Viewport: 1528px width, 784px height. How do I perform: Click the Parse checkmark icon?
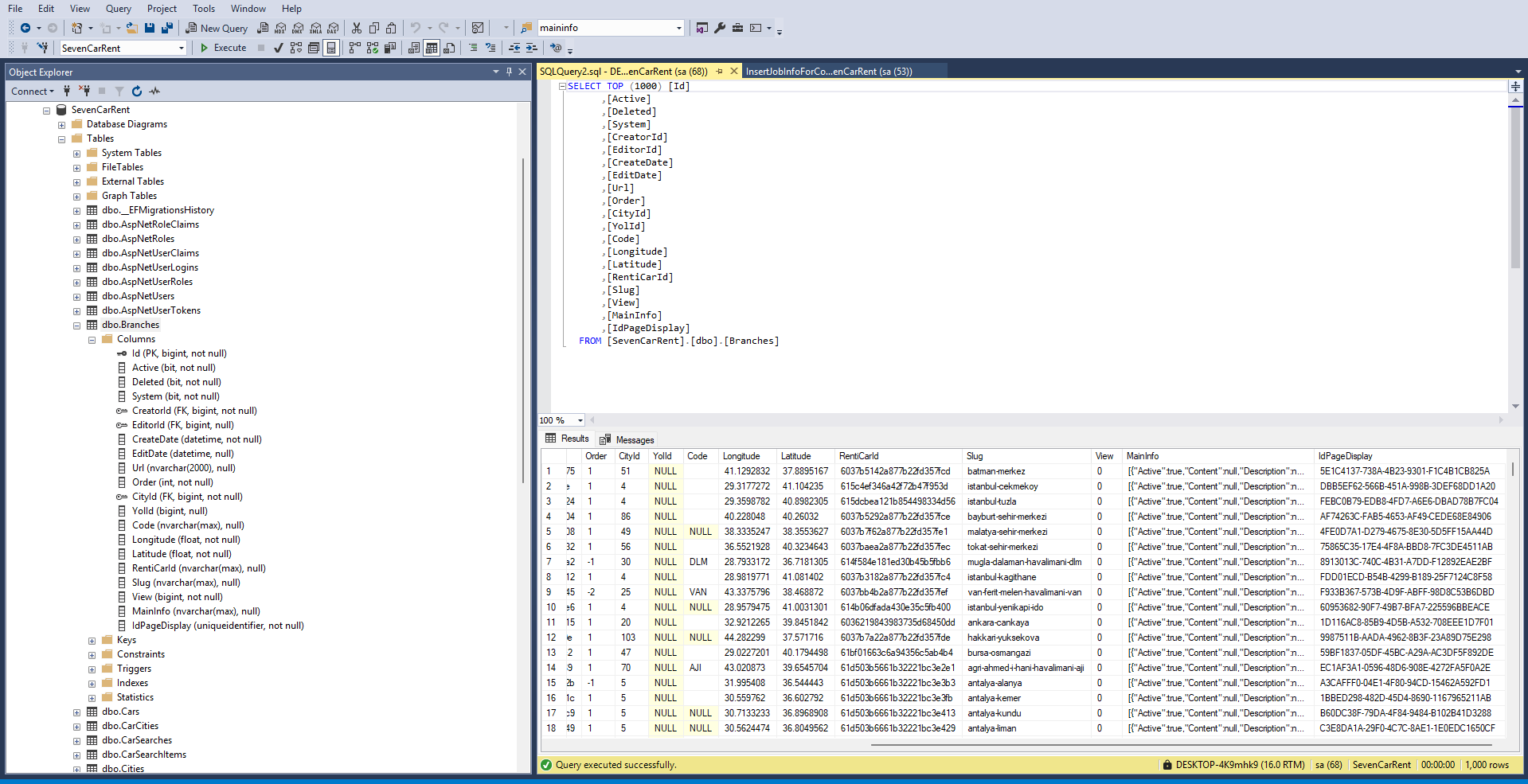(278, 48)
